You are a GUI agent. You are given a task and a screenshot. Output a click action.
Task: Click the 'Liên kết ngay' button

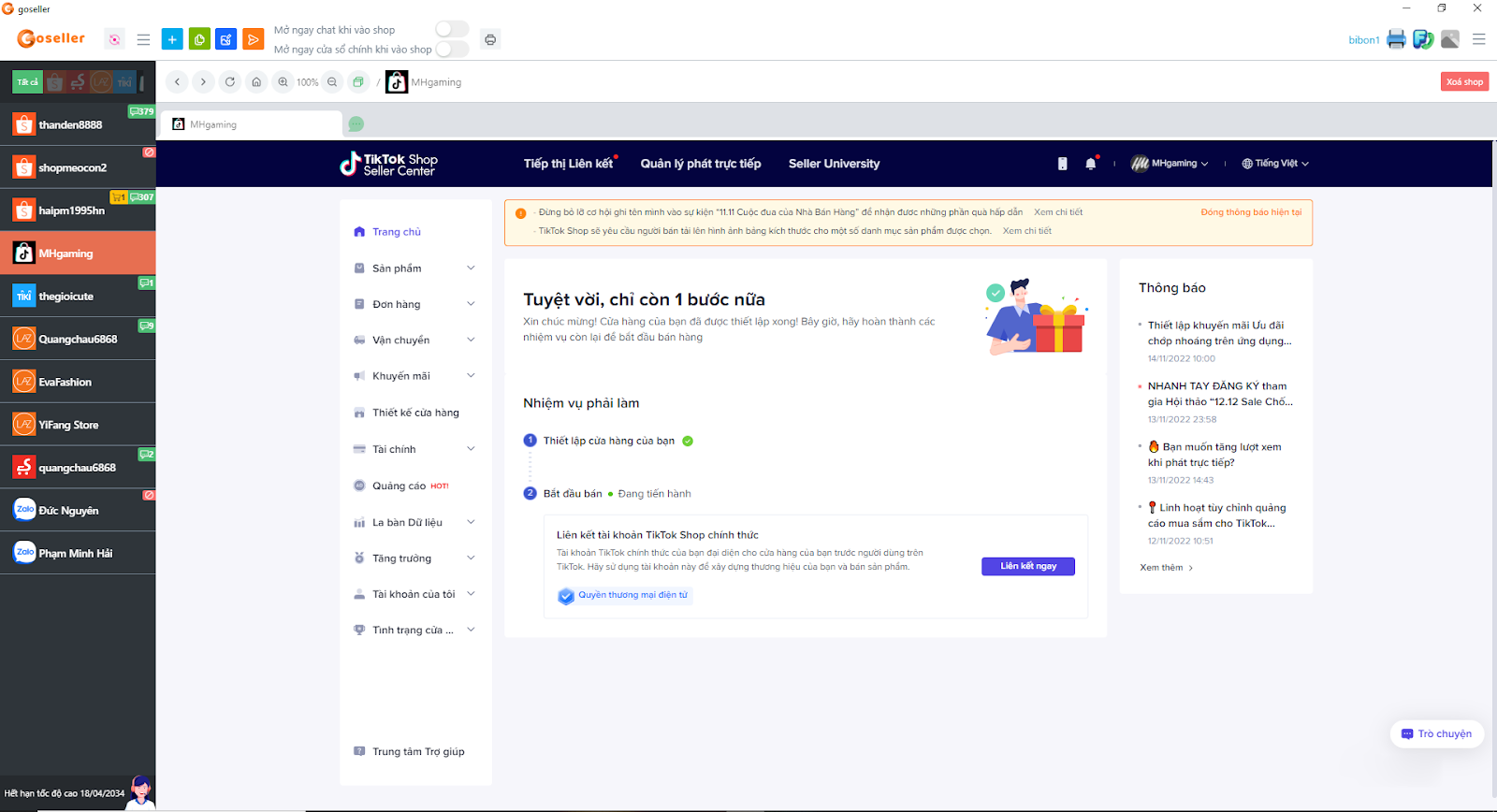coord(1028,566)
